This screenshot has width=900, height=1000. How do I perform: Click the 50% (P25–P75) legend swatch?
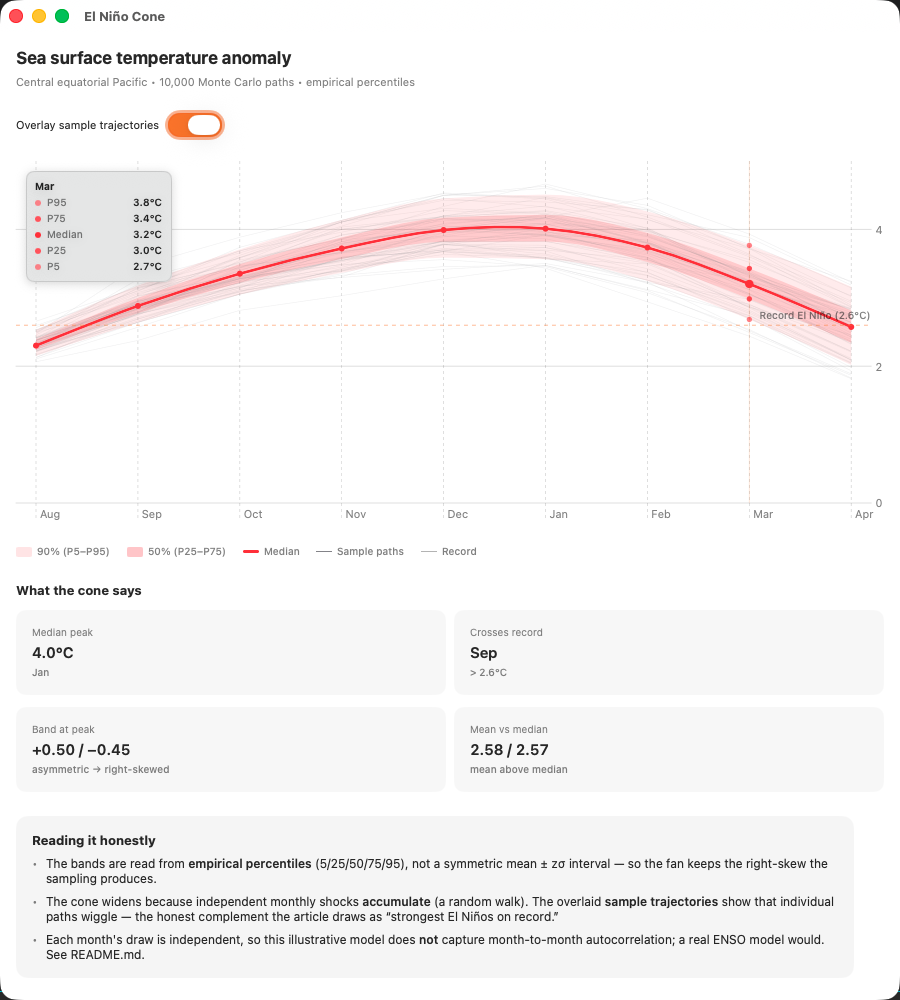point(135,552)
